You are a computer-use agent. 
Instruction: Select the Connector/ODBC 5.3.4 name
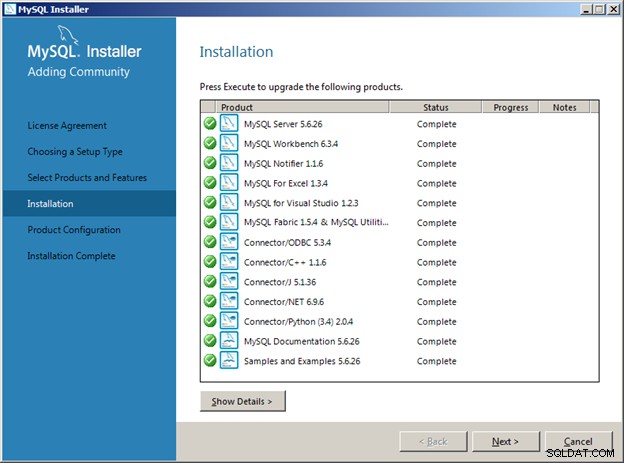287,242
